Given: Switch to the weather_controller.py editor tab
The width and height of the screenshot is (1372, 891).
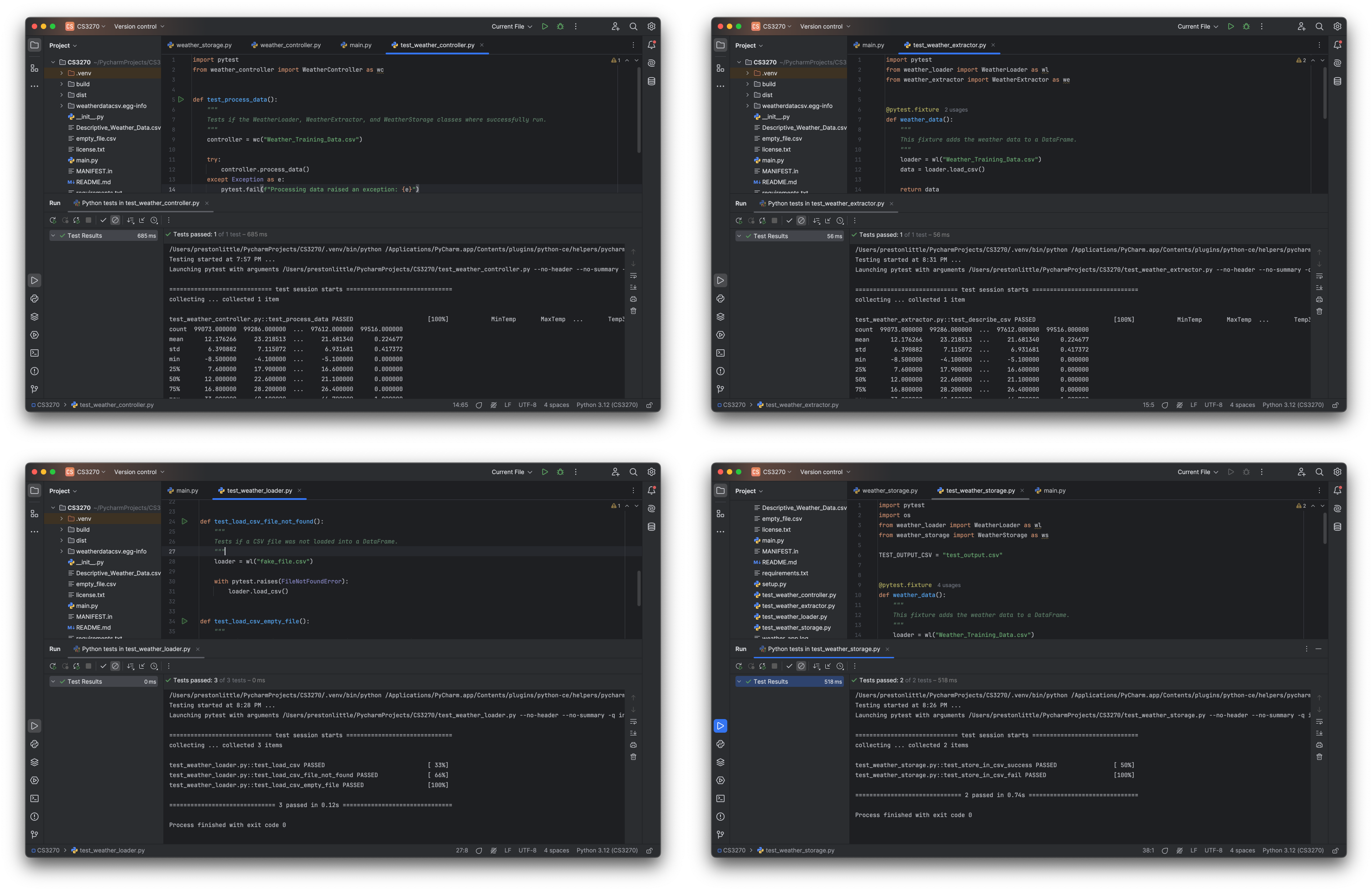Looking at the screenshot, I should coord(290,45).
